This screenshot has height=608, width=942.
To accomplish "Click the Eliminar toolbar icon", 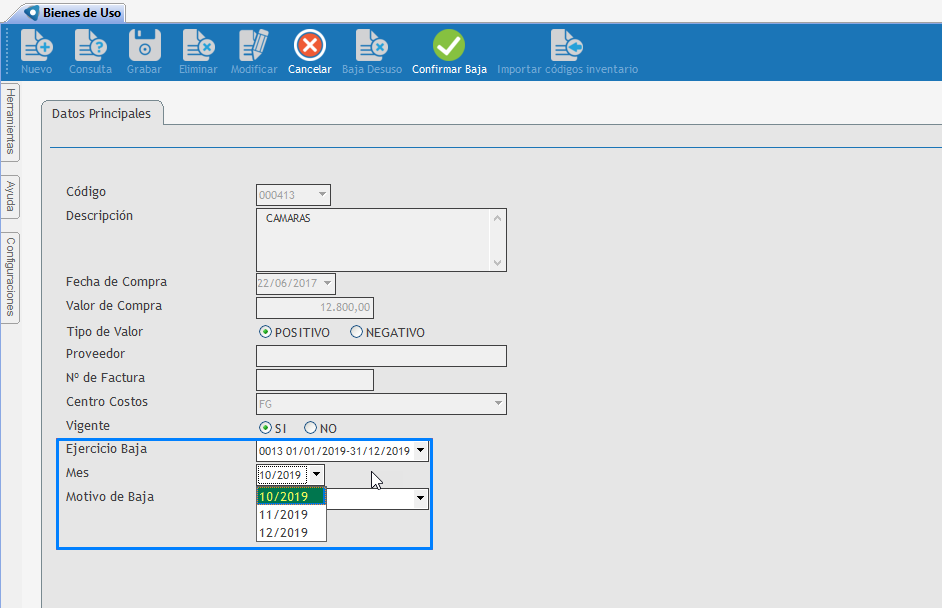I will [197, 46].
